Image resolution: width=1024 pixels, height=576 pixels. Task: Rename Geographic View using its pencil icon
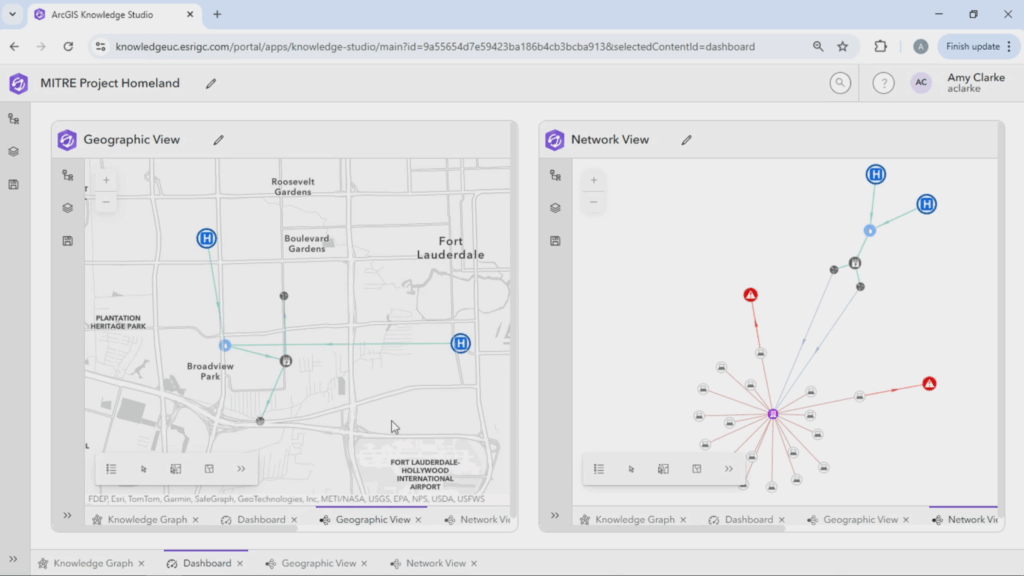pos(219,140)
